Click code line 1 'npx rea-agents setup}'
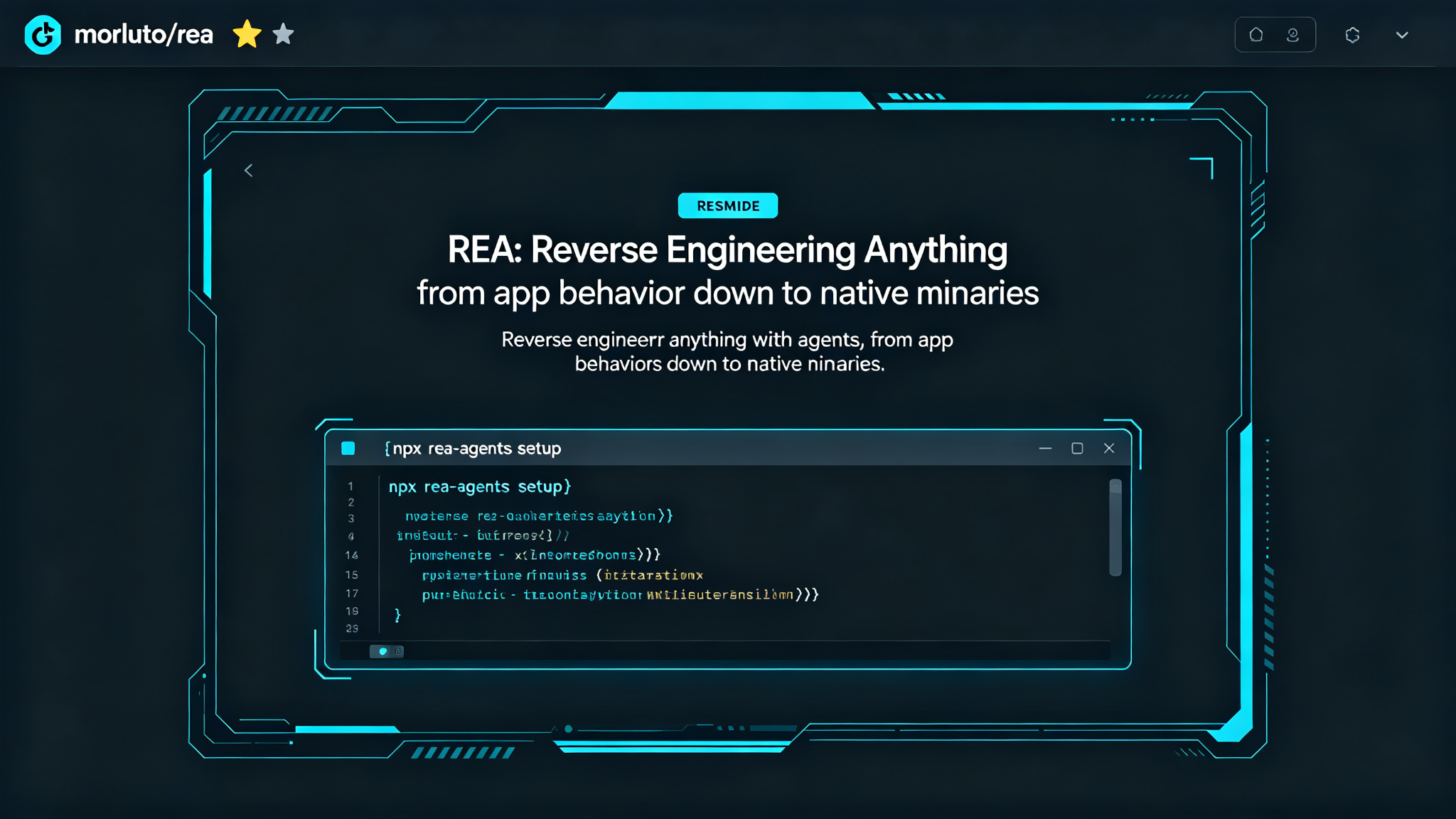Screen dimensions: 1456x819 (480, 486)
